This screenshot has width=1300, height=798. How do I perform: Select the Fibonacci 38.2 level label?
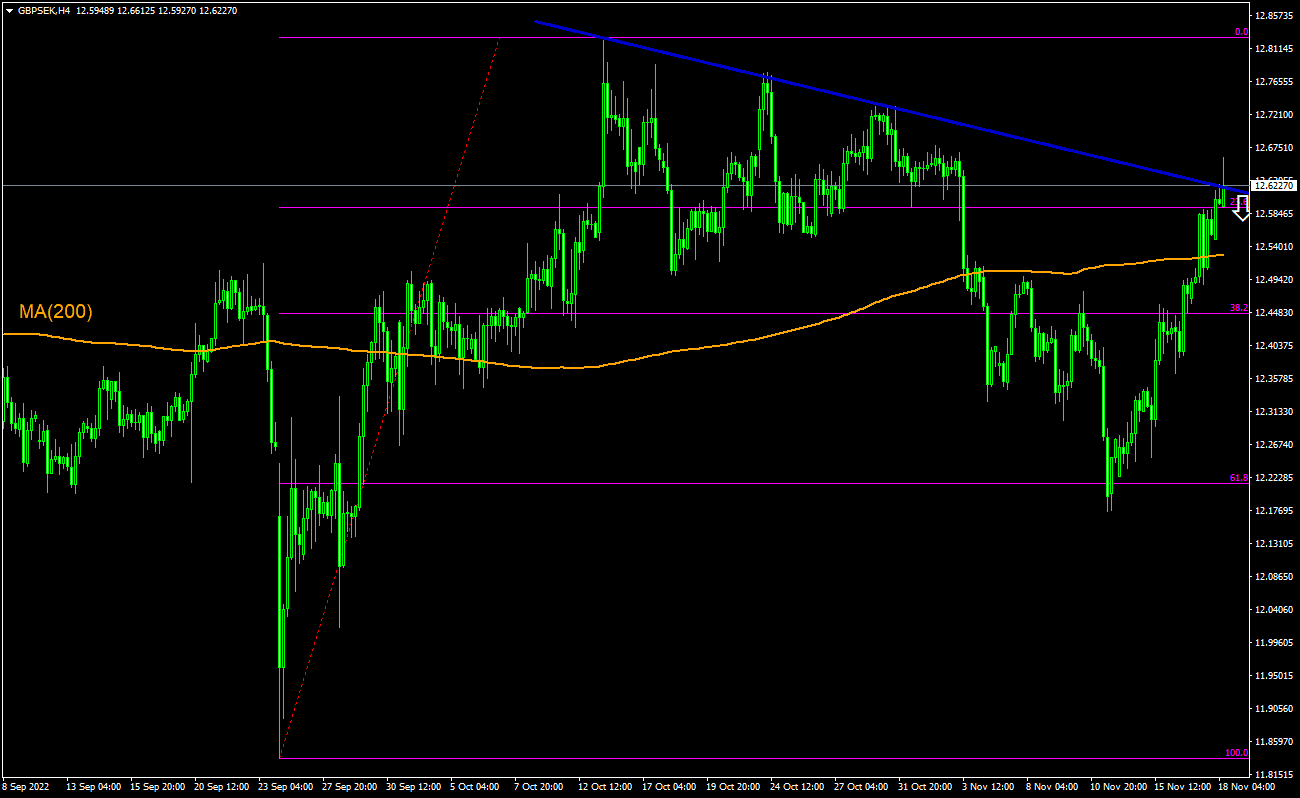click(1239, 308)
